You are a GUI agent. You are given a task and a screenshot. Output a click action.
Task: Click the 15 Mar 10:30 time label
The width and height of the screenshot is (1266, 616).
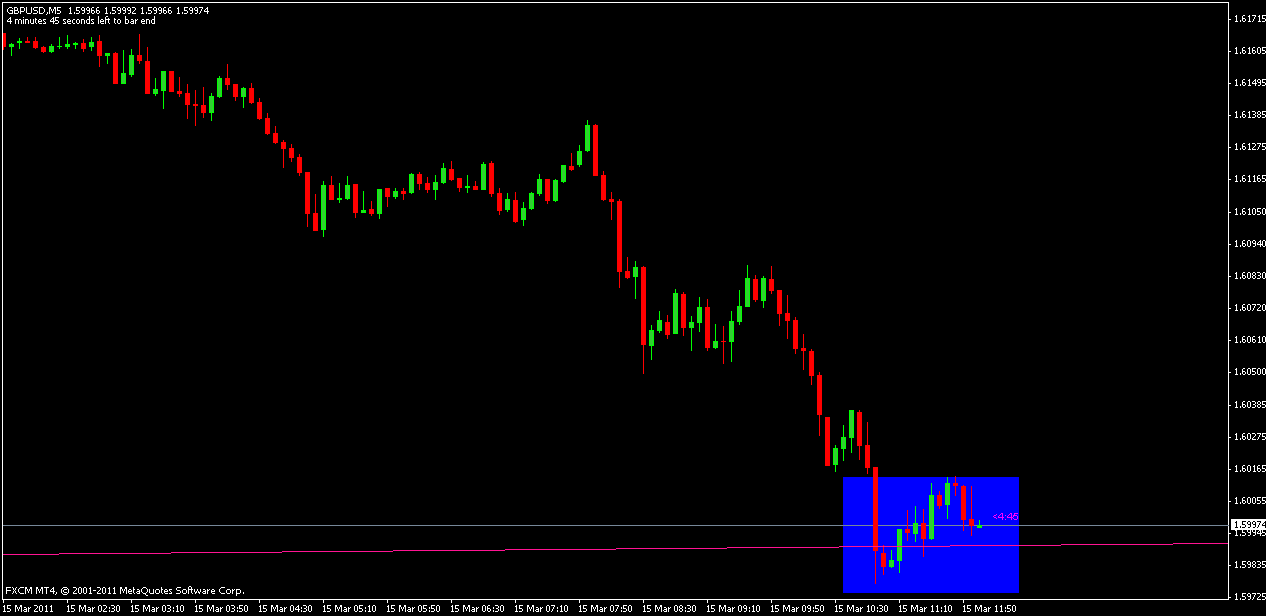(861, 608)
